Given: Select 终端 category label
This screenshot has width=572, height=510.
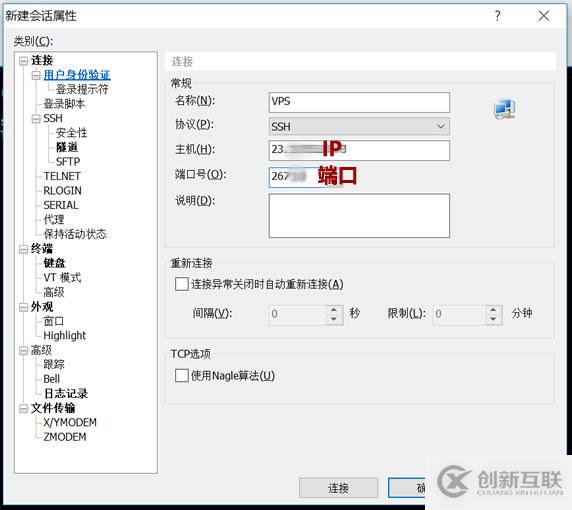Looking at the screenshot, I should pos(42,249).
